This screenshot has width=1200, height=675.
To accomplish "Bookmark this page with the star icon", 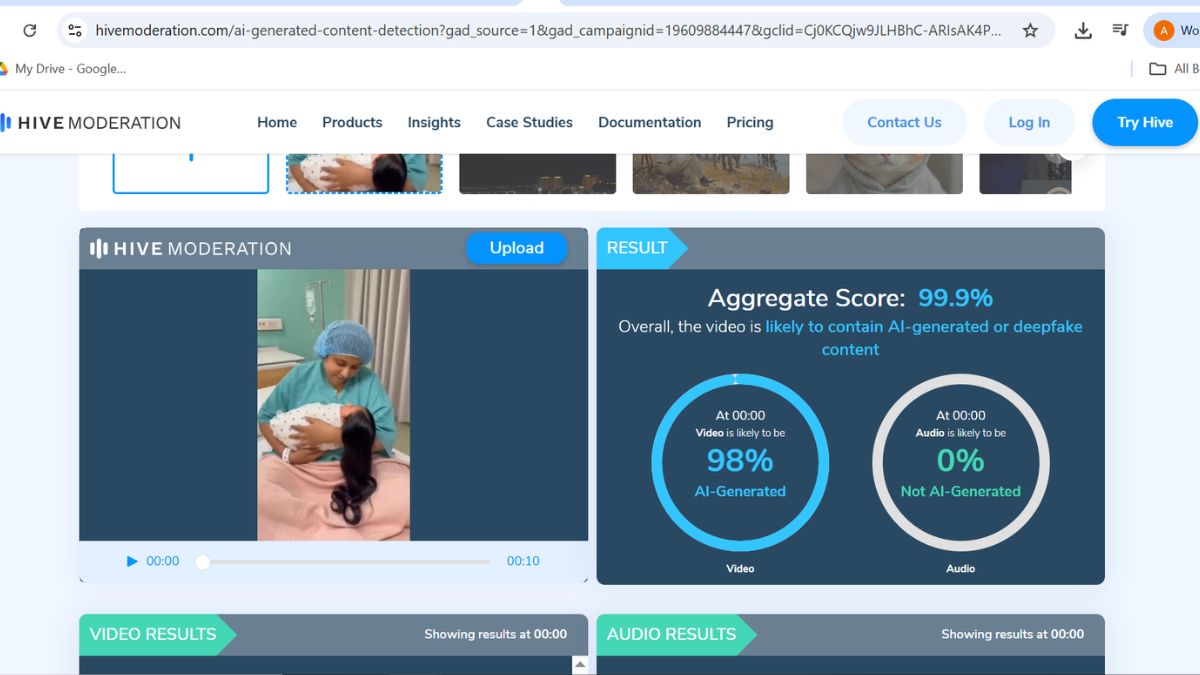I will click(1030, 31).
